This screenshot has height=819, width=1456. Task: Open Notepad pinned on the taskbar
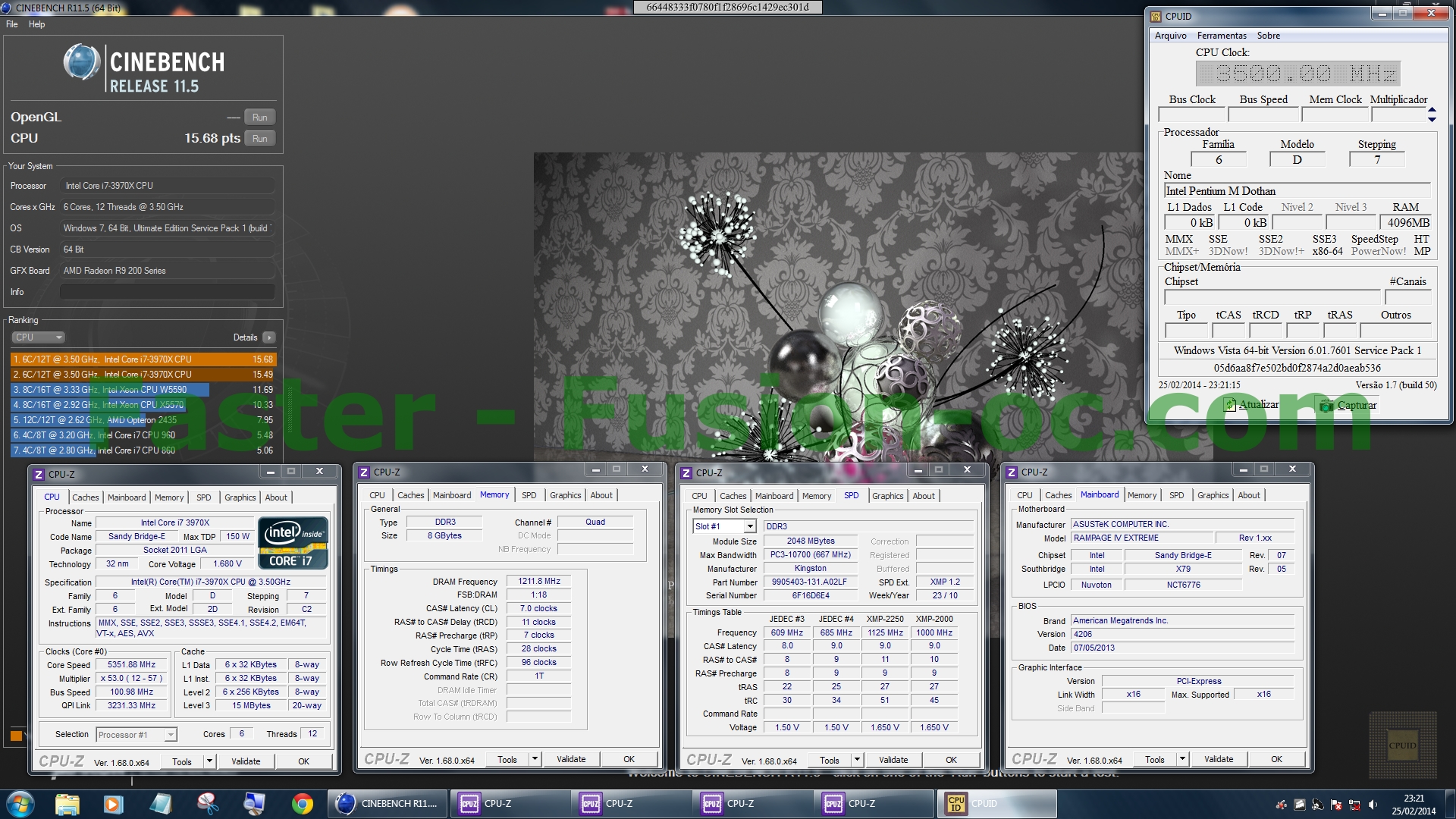pos(161,804)
